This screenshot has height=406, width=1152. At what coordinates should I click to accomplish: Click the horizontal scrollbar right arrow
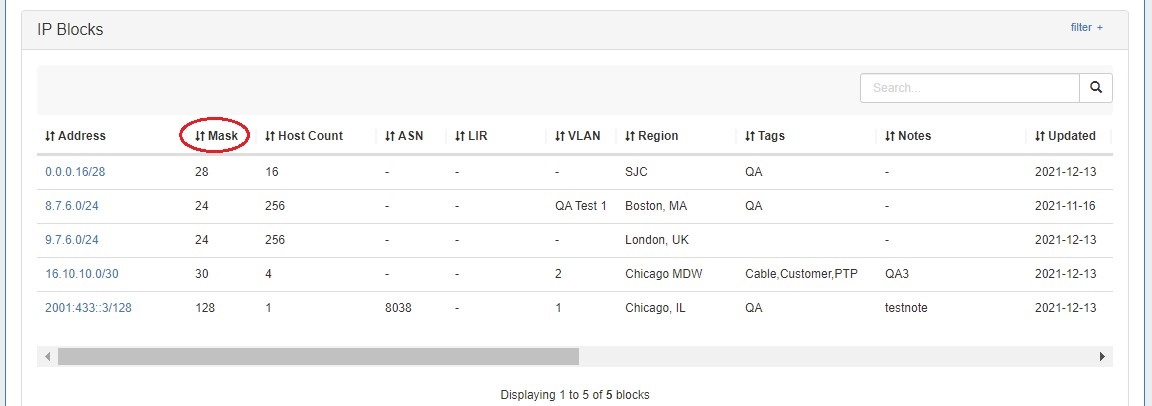pyautogui.click(x=1102, y=356)
